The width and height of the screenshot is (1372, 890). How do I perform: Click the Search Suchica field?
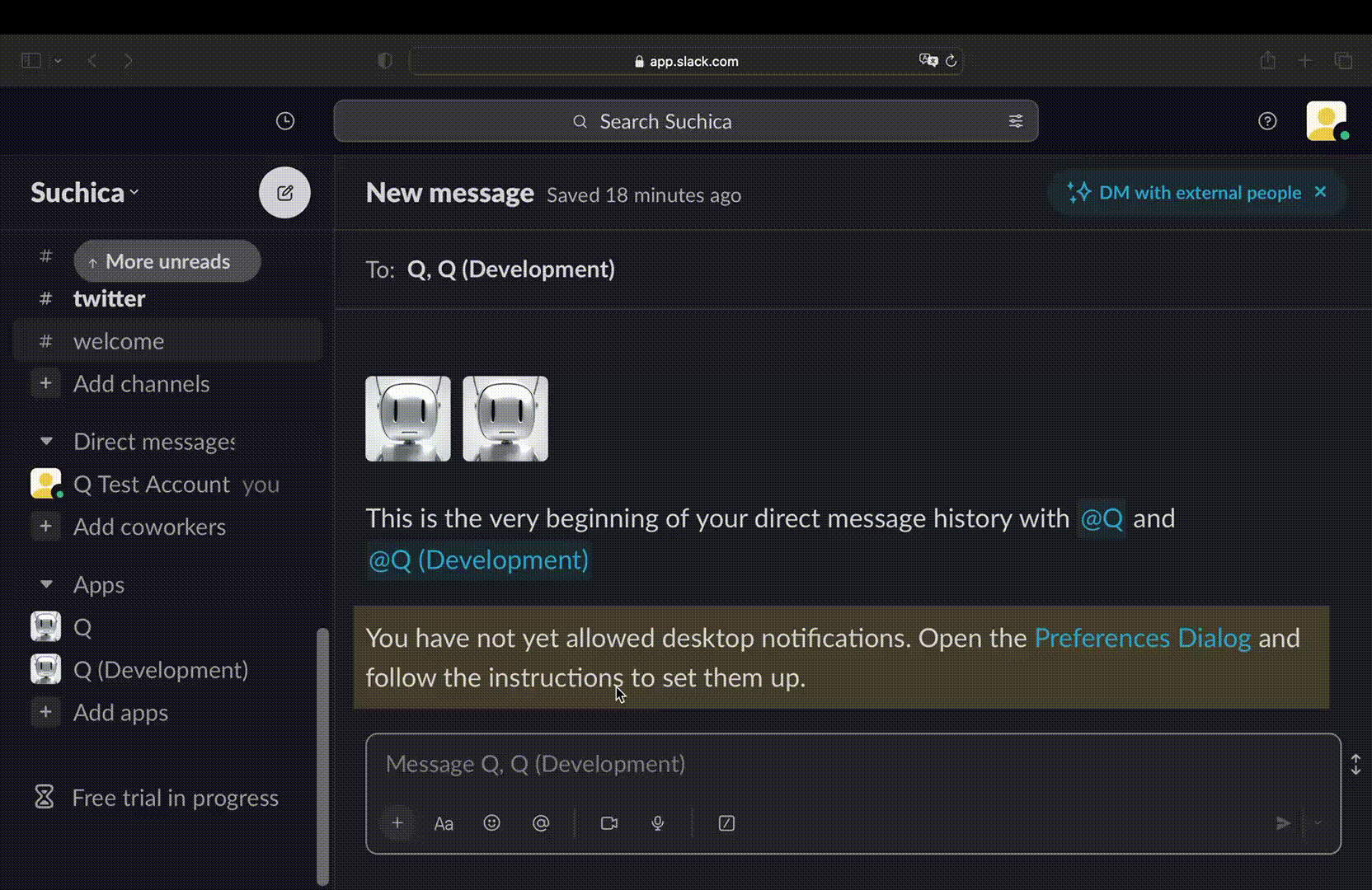[x=685, y=121]
